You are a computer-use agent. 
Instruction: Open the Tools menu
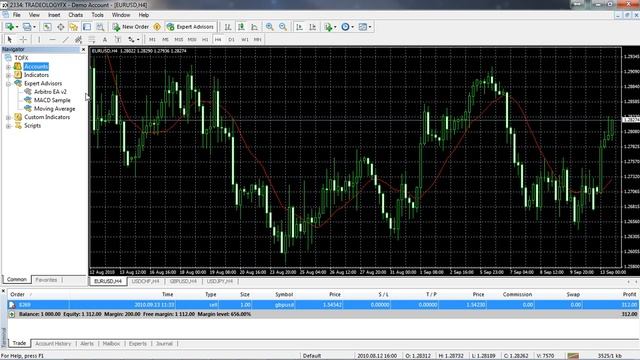click(97, 15)
